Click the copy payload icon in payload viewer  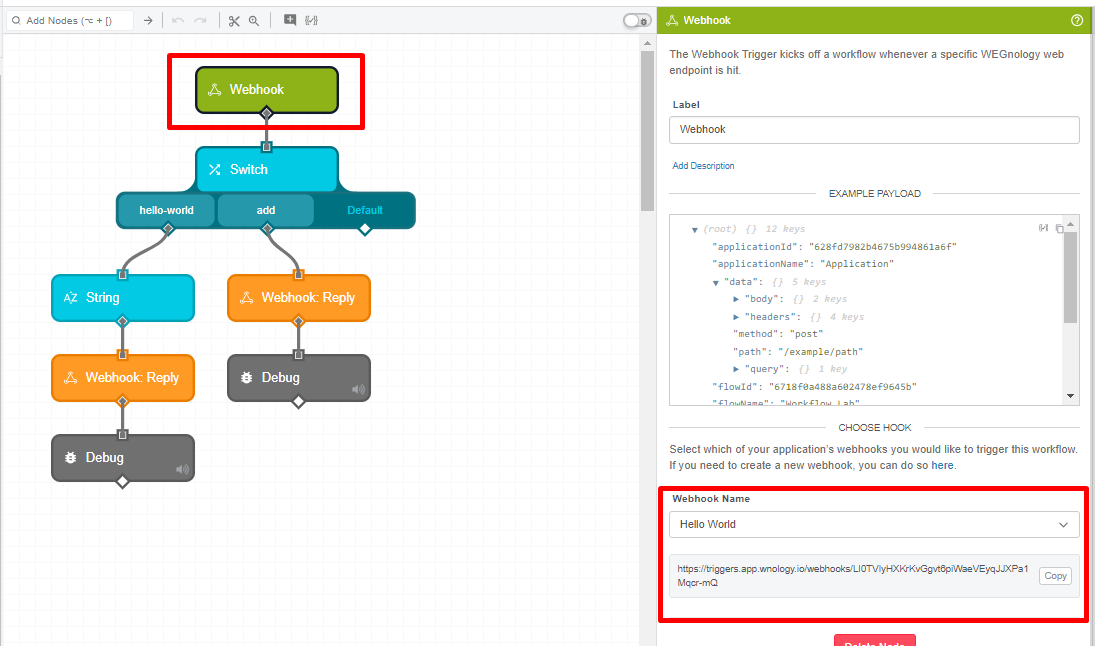[x=1059, y=228]
